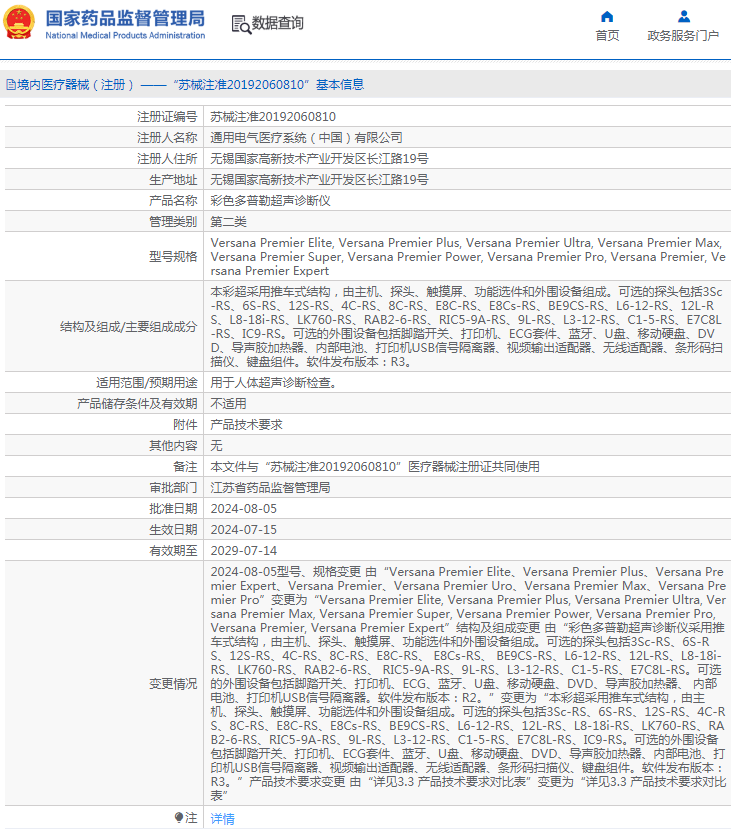This screenshot has height=836, width=731.
Task: Click National Medical Products Administration subtitle
Action: click(125, 35)
